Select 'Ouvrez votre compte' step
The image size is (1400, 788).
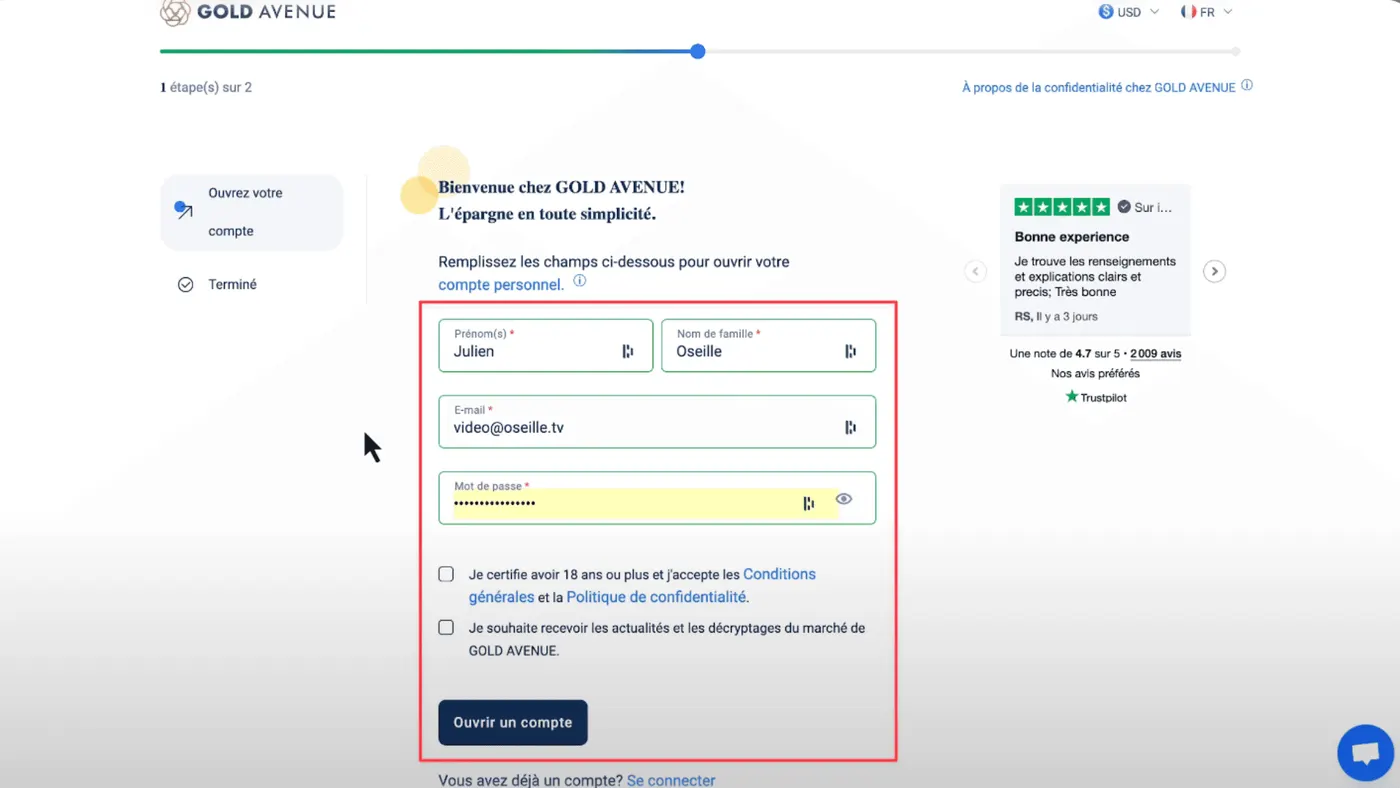(x=252, y=212)
